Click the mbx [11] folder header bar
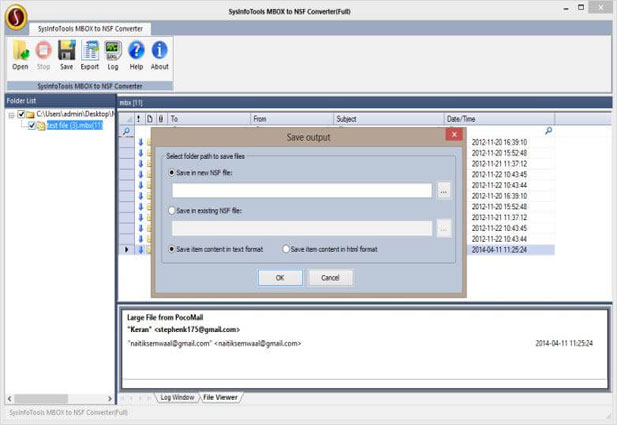The image size is (617, 425). click(365, 103)
